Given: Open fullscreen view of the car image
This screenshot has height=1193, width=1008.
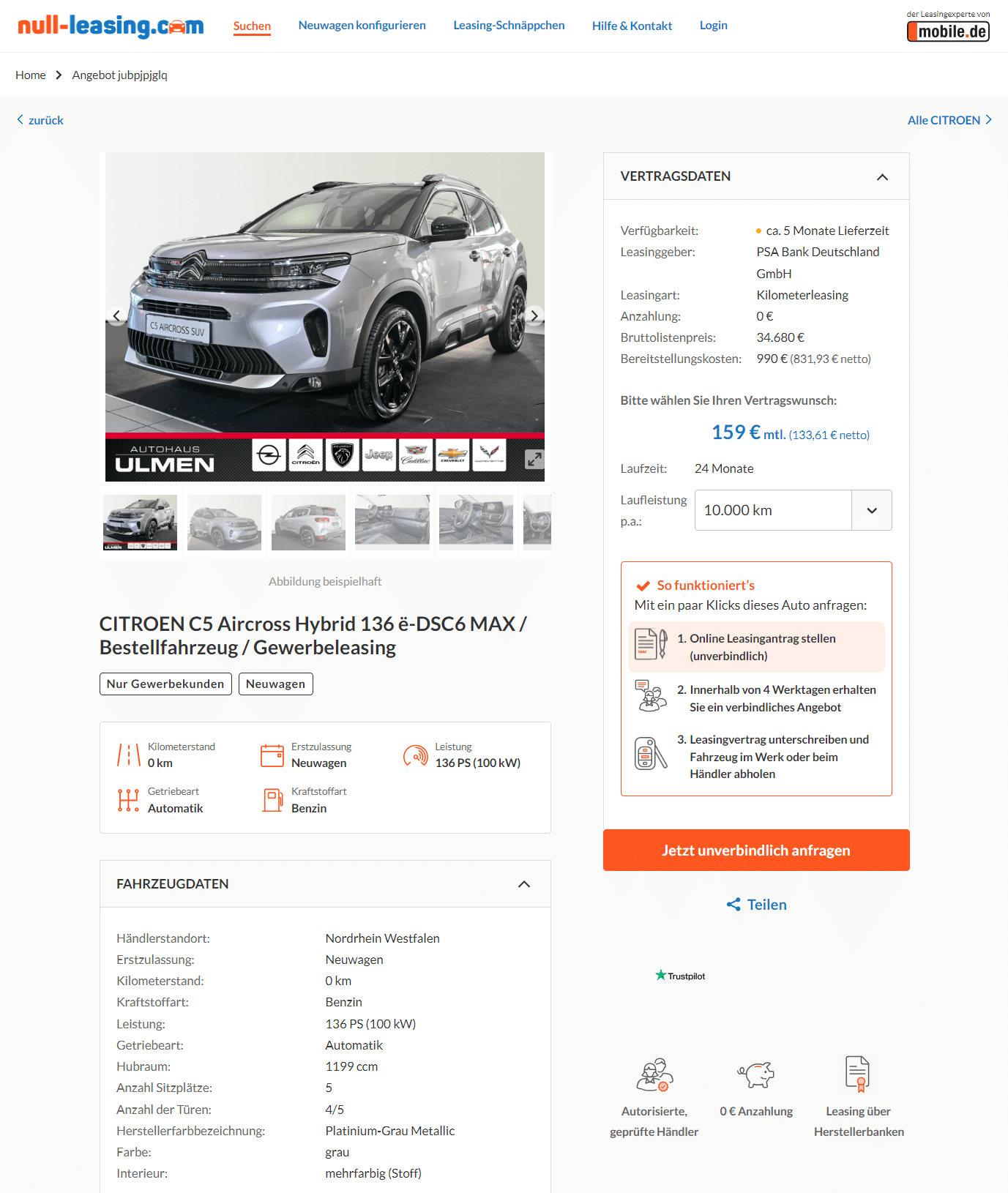Looking at the screenshot, I should point(534,459).
